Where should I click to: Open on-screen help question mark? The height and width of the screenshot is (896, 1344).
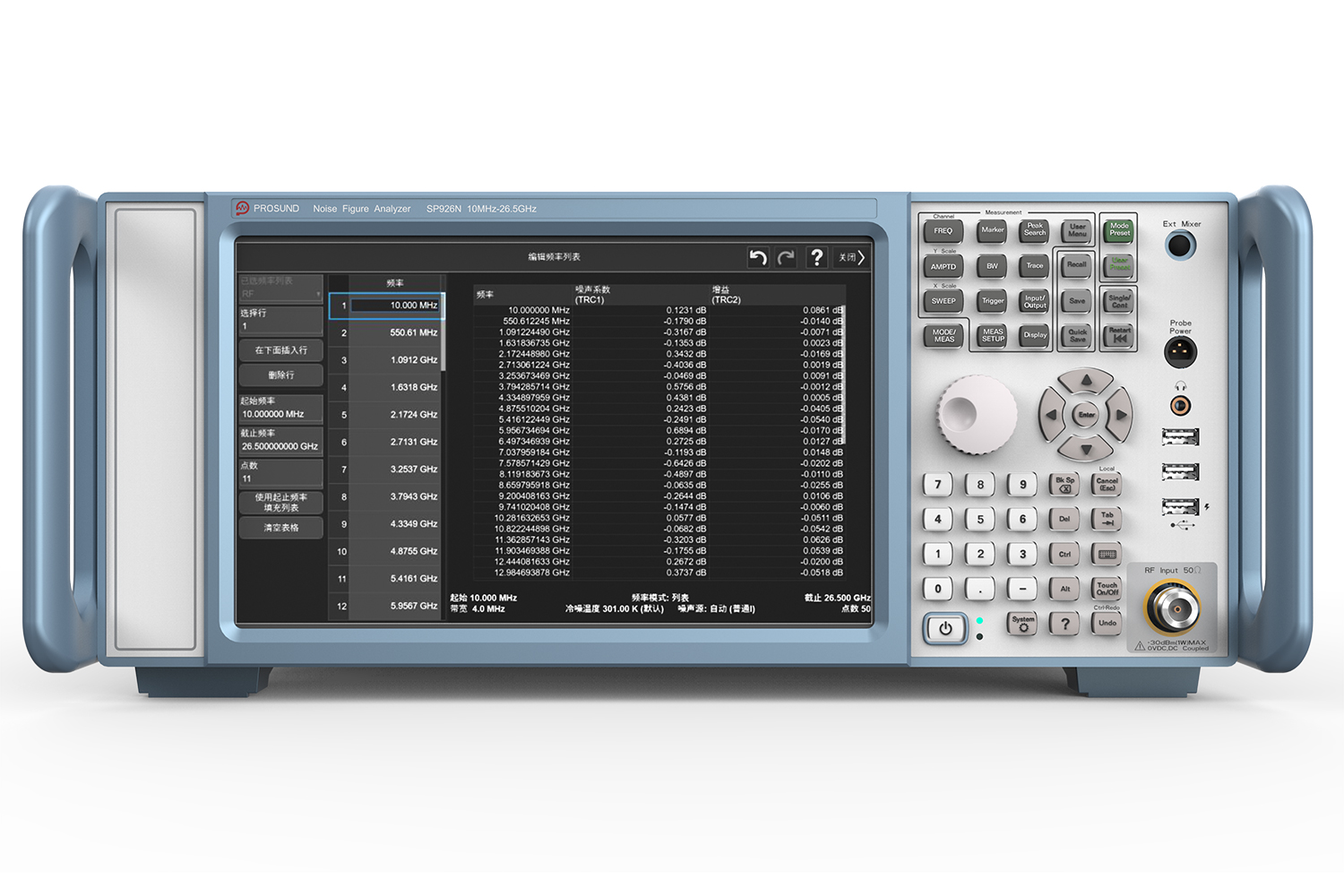(x=816, y=258)
